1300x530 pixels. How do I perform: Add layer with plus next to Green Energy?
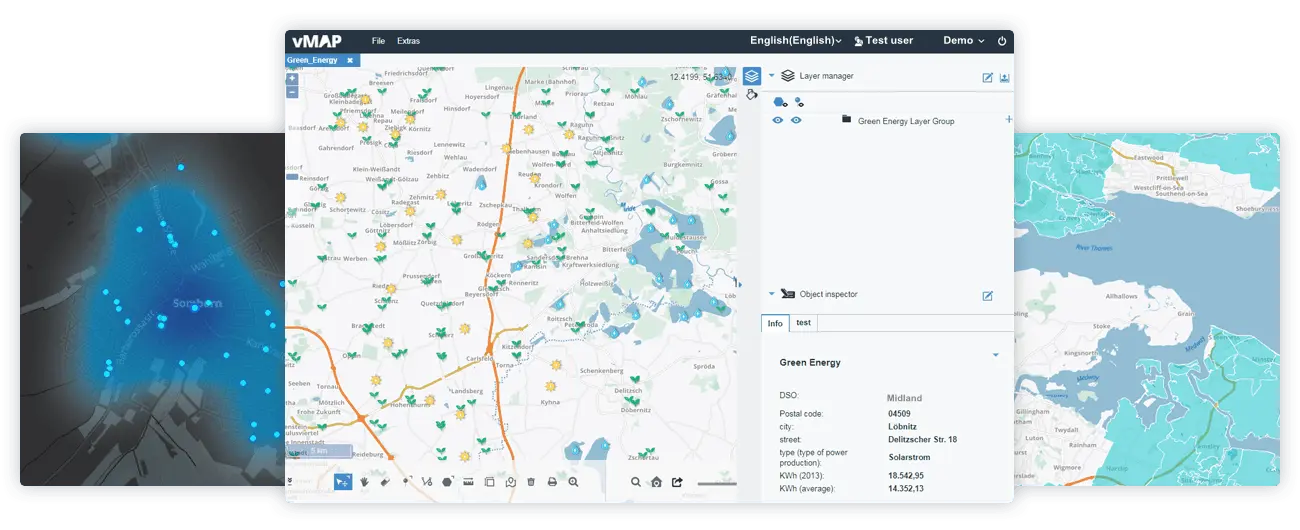1008,120
